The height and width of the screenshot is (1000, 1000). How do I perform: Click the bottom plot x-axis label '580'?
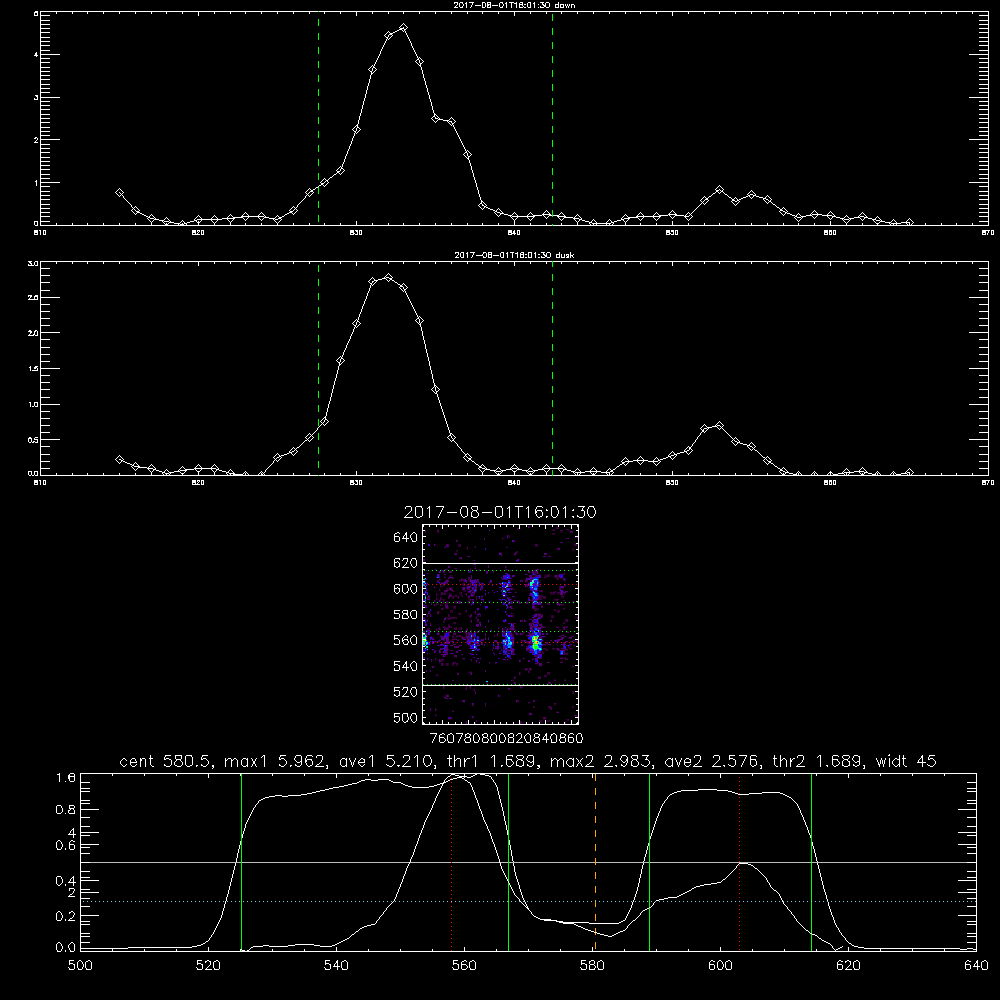[592, 965]
